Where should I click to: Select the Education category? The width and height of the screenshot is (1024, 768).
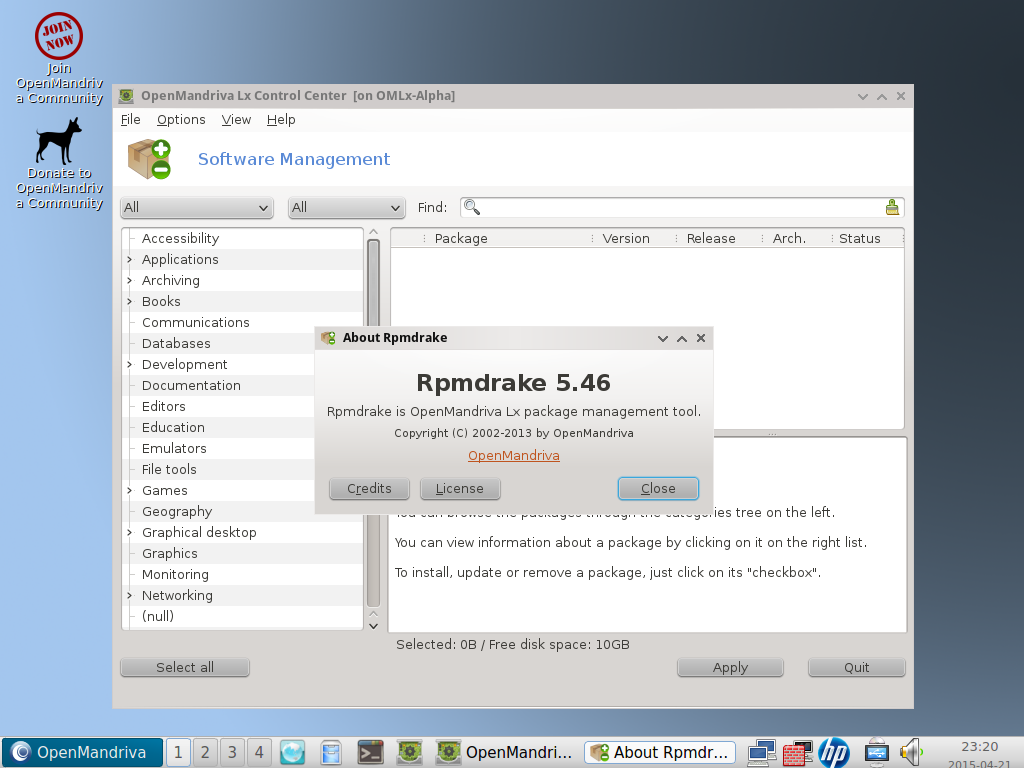tap(173, 427)
